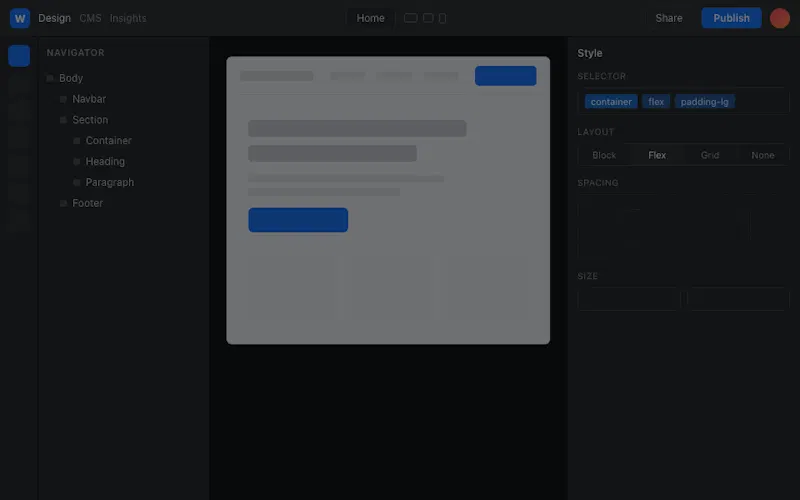This screenshot has height=500, width=800.
Task: Click the Share button
Action: pyautogui.click(x=669, y=18)
